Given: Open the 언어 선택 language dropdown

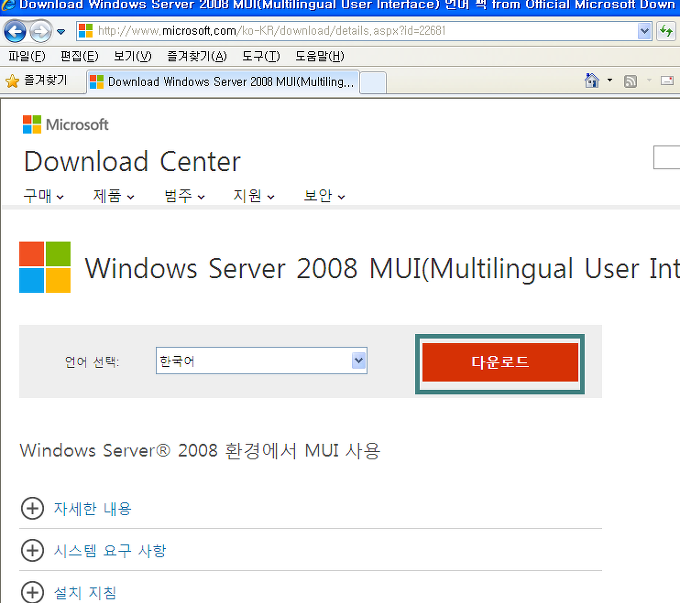Looking at the screenshot, I should tap(262, 360).
